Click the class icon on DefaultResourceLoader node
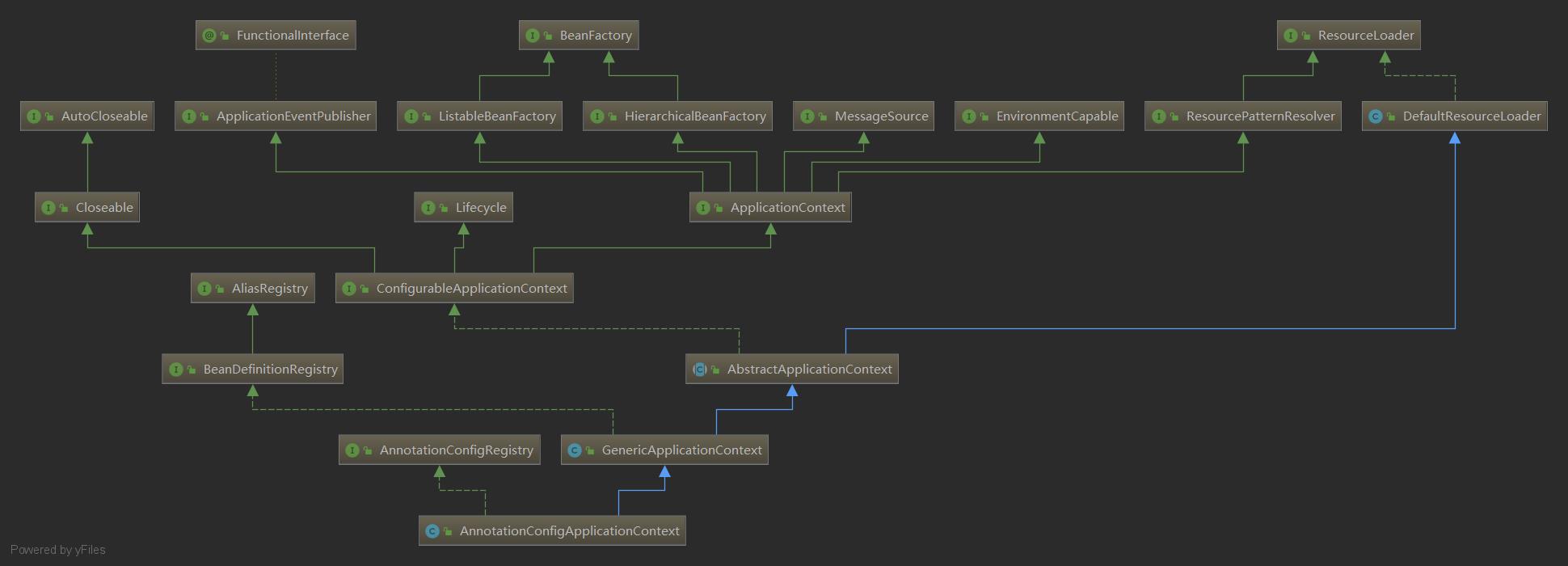The height and width of the screenshot is (566, 1568). [1376, 116]
